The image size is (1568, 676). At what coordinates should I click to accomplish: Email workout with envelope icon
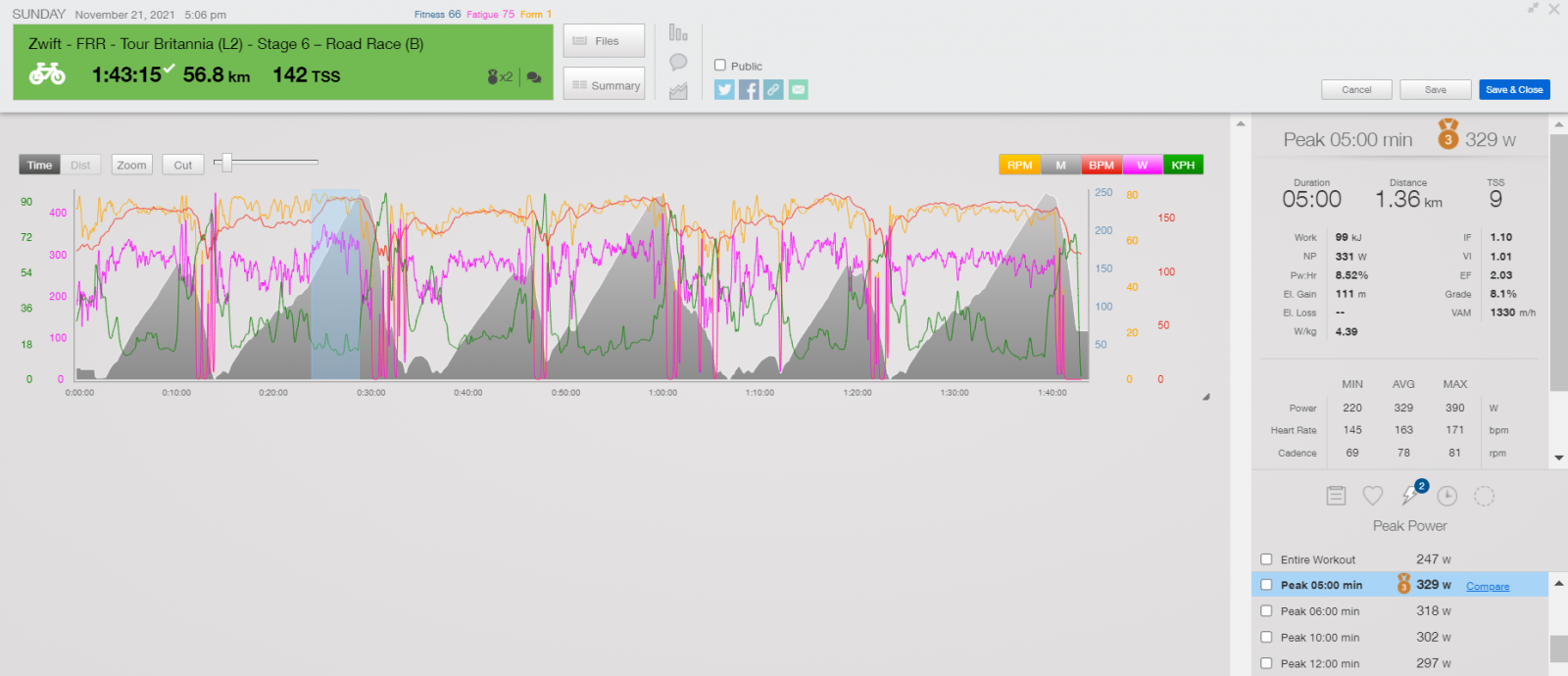(799, 90)
